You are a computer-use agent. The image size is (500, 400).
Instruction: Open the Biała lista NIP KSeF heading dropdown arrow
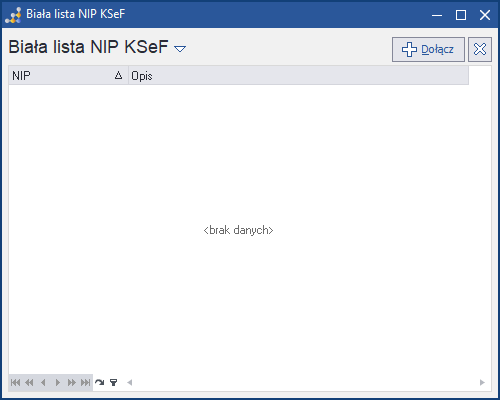point(180,49)
